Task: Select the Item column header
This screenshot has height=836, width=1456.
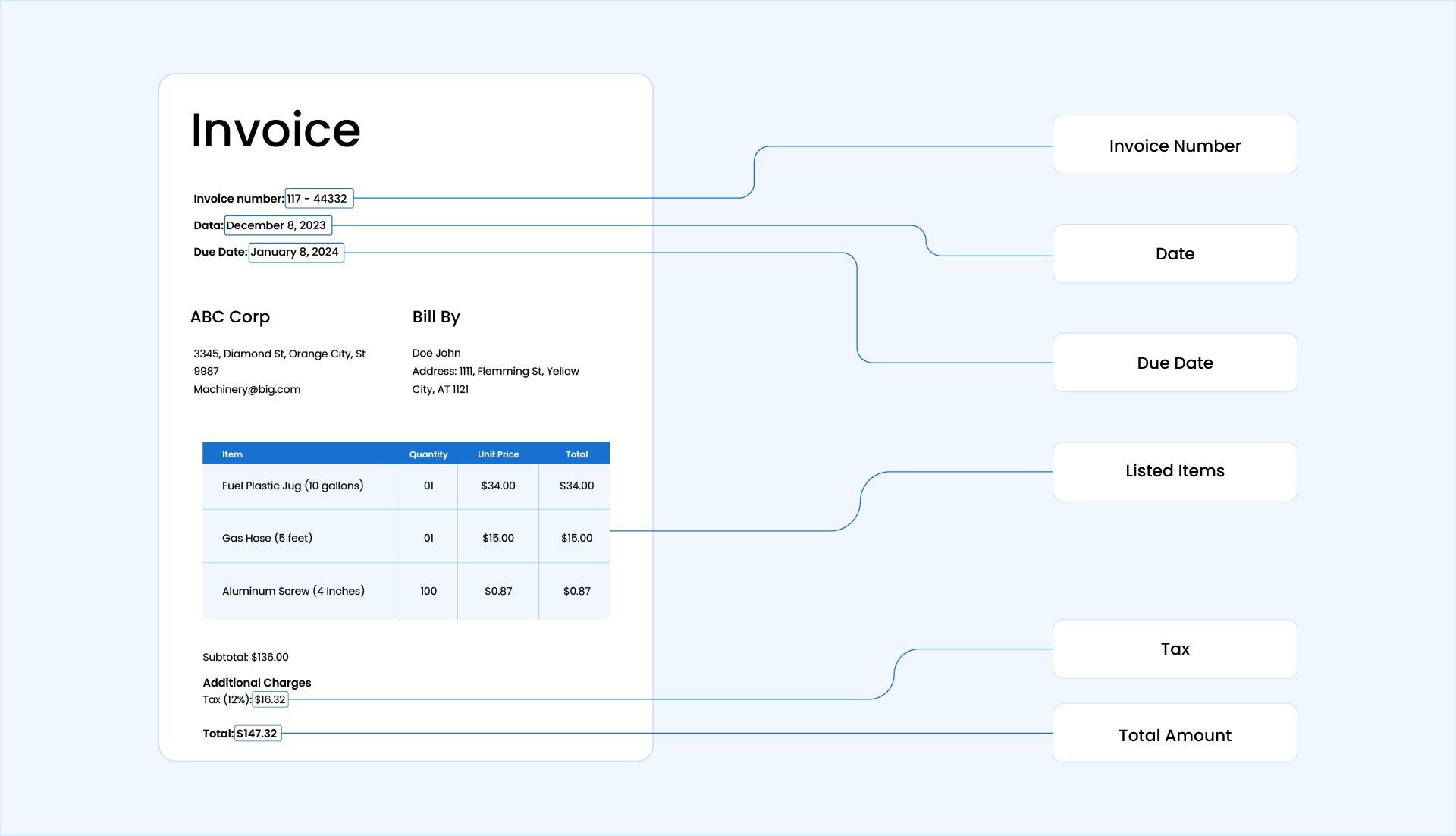Action: coord(232,454)
